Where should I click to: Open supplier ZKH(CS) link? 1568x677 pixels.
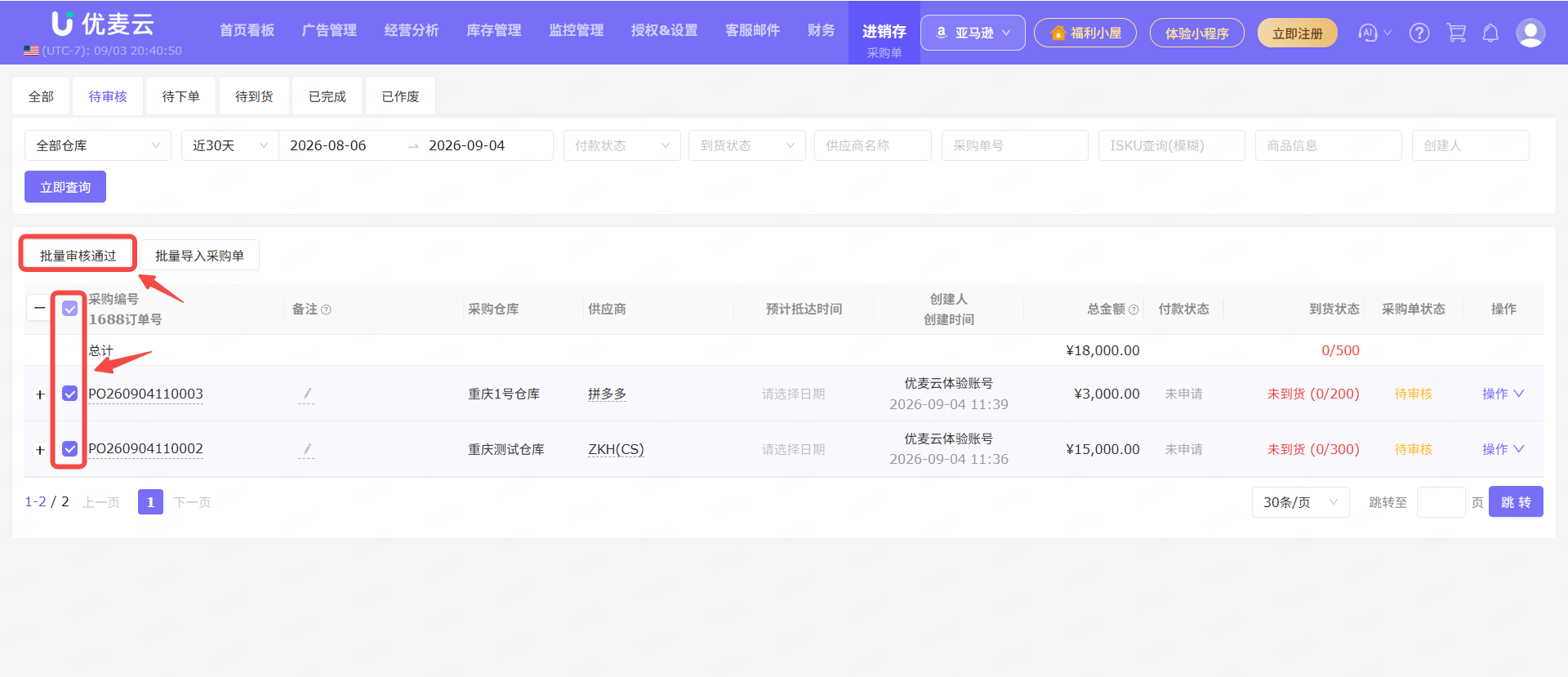coord(616,449)
